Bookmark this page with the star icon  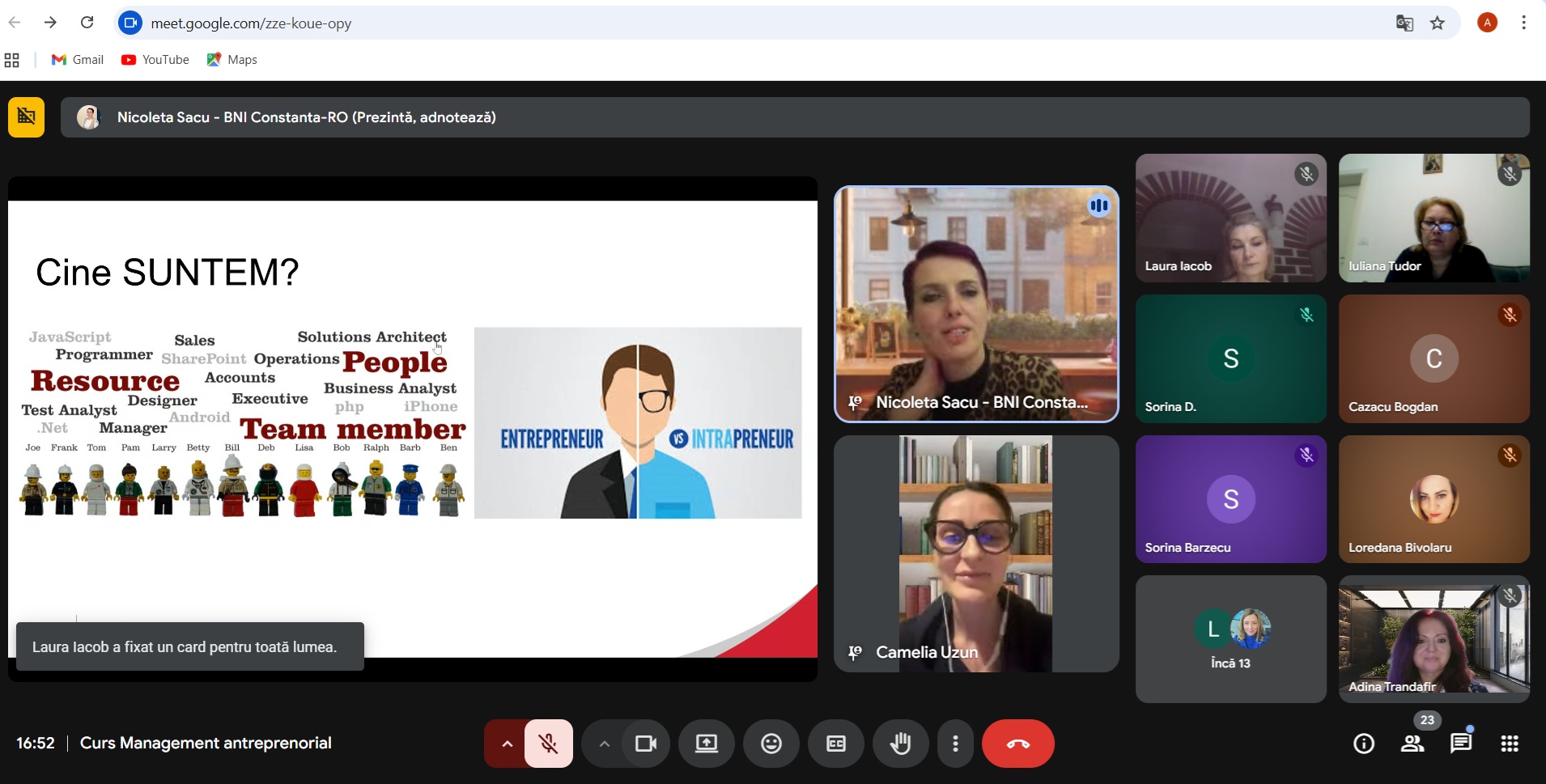pyautogui.click(x=1438, y=23)
